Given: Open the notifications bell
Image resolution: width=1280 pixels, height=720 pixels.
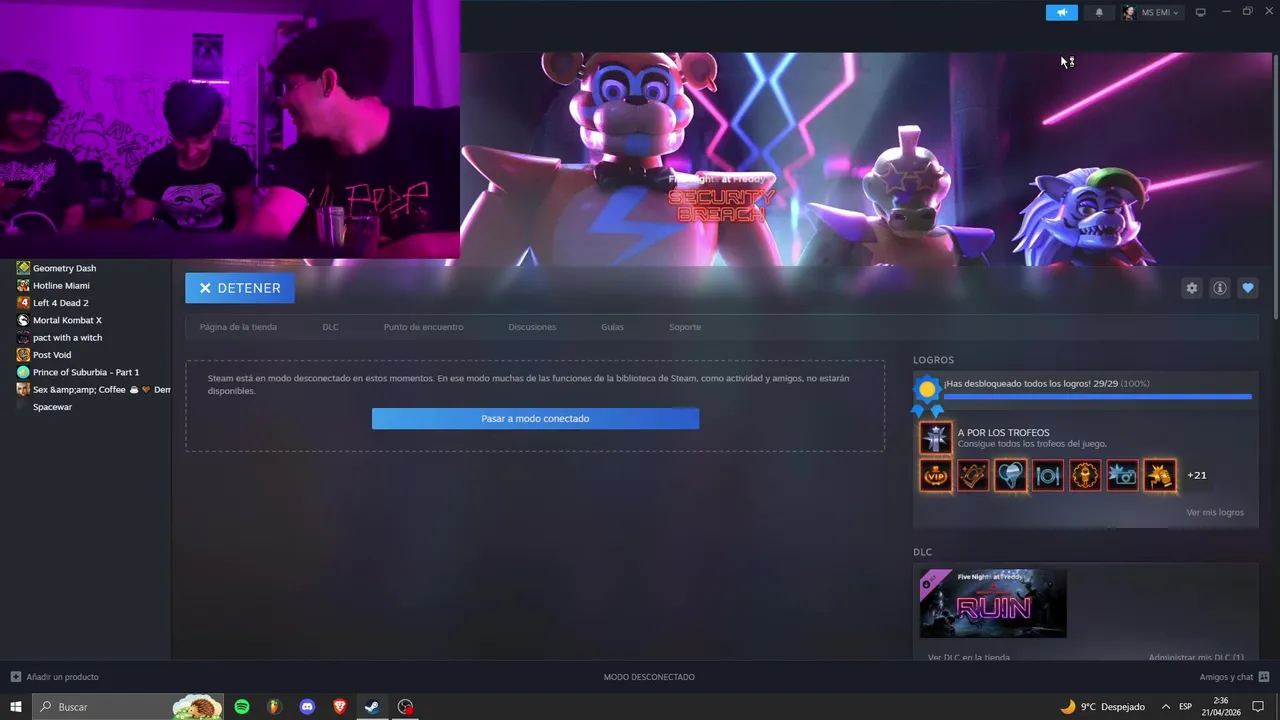Looking at the screenshot, I should click(1100, 12).
